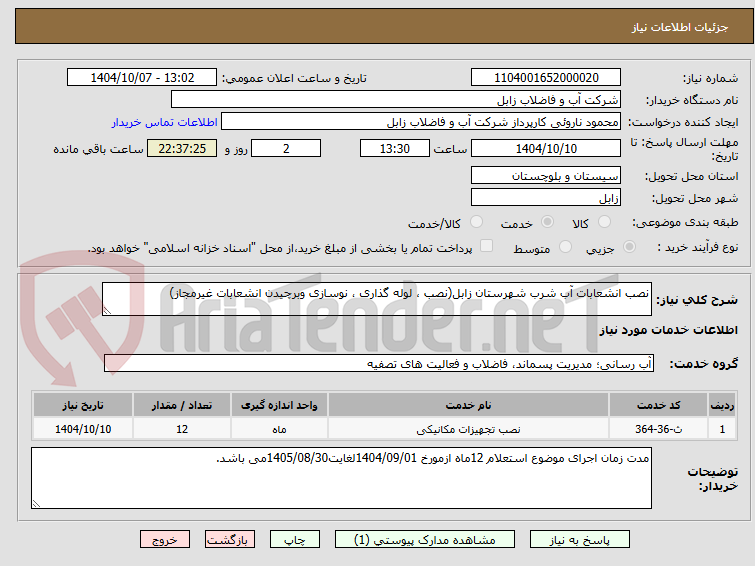Click the جزئیات اطلاعات نیاز header title
Viewport: 755px width, 566px height.
pyautogui.click(x=680, y=27)
